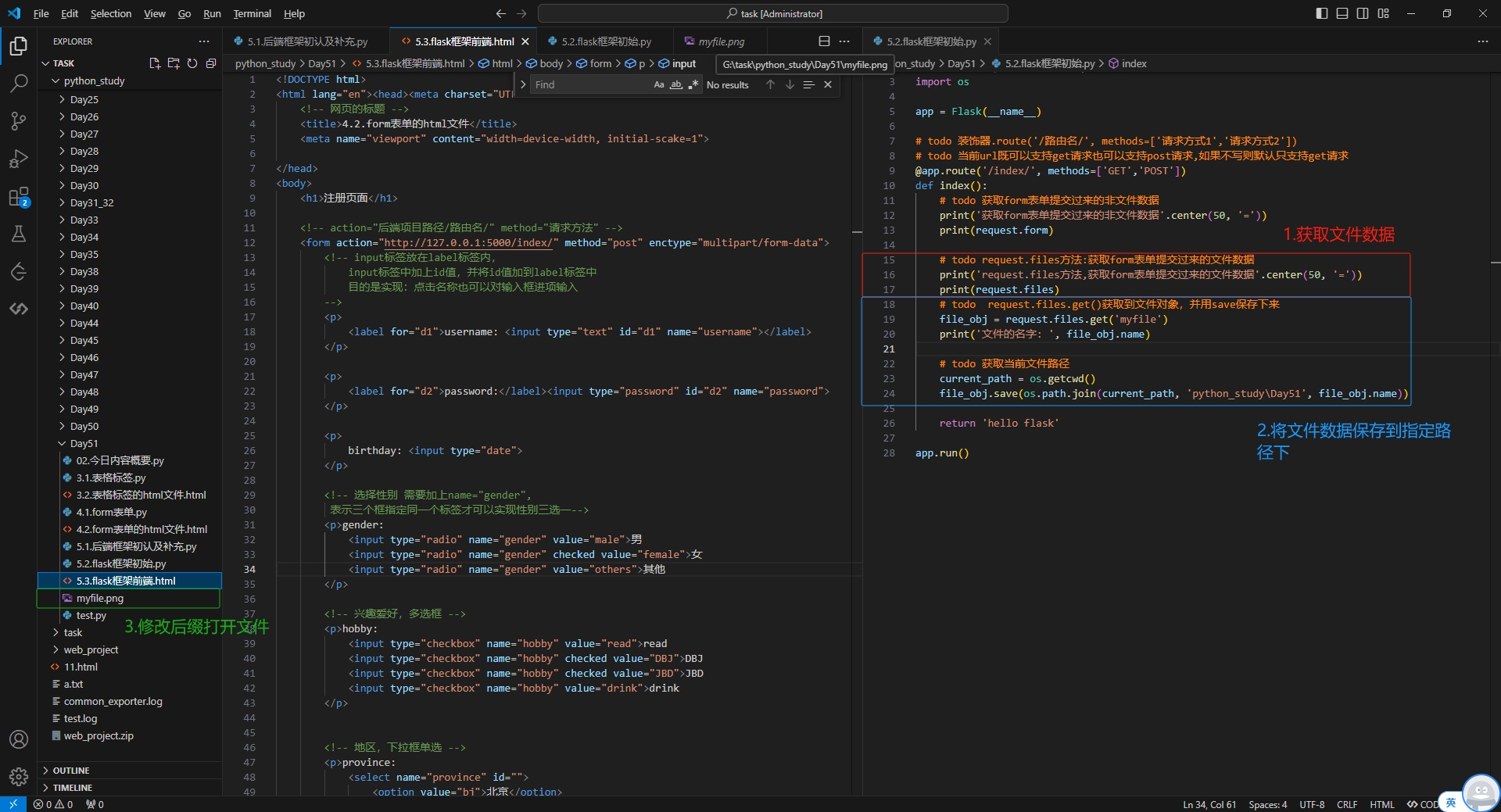Open the Search view in activity bar

tap(19, 83)
